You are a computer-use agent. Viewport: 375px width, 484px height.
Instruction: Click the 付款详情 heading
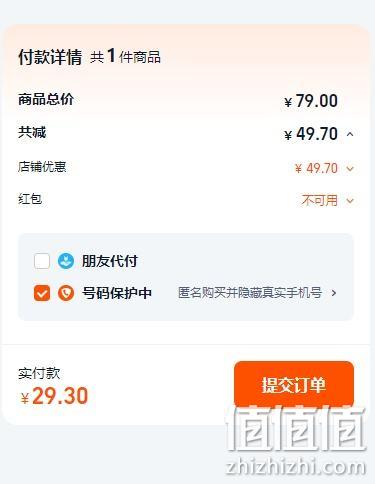[x=50, y=57]
